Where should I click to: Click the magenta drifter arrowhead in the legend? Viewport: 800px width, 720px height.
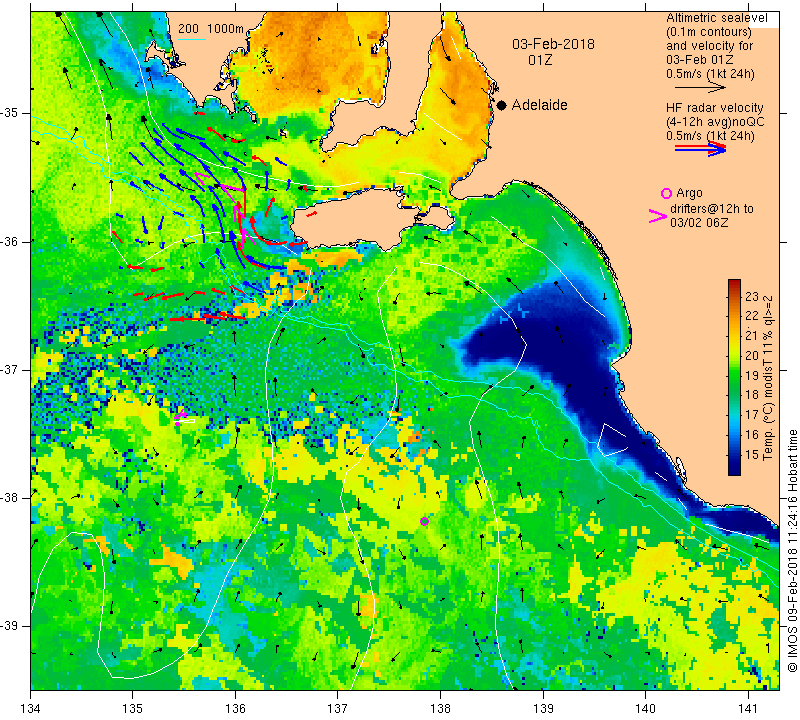tap(657, 216)
